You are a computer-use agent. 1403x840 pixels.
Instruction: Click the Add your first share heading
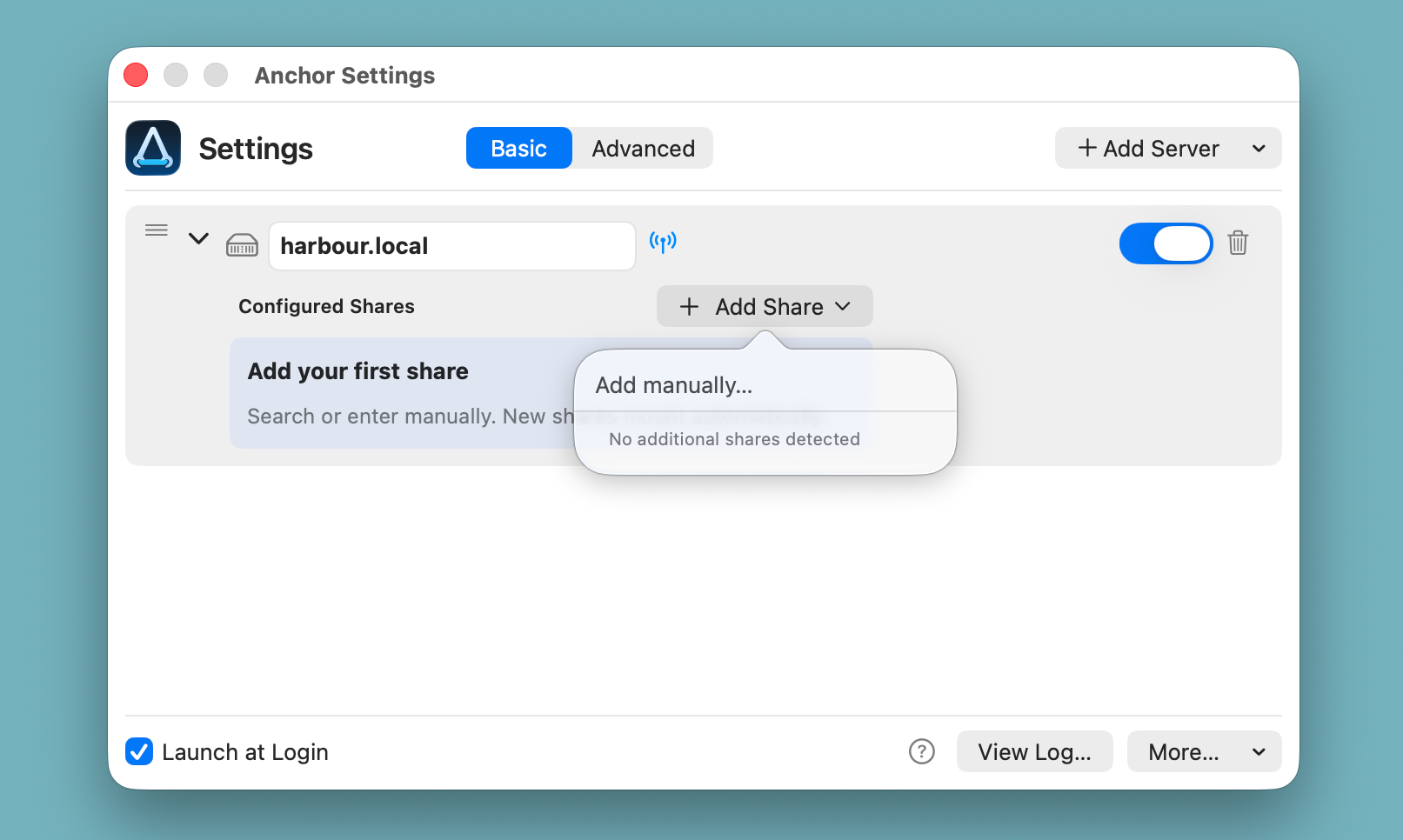coord(358,371)
